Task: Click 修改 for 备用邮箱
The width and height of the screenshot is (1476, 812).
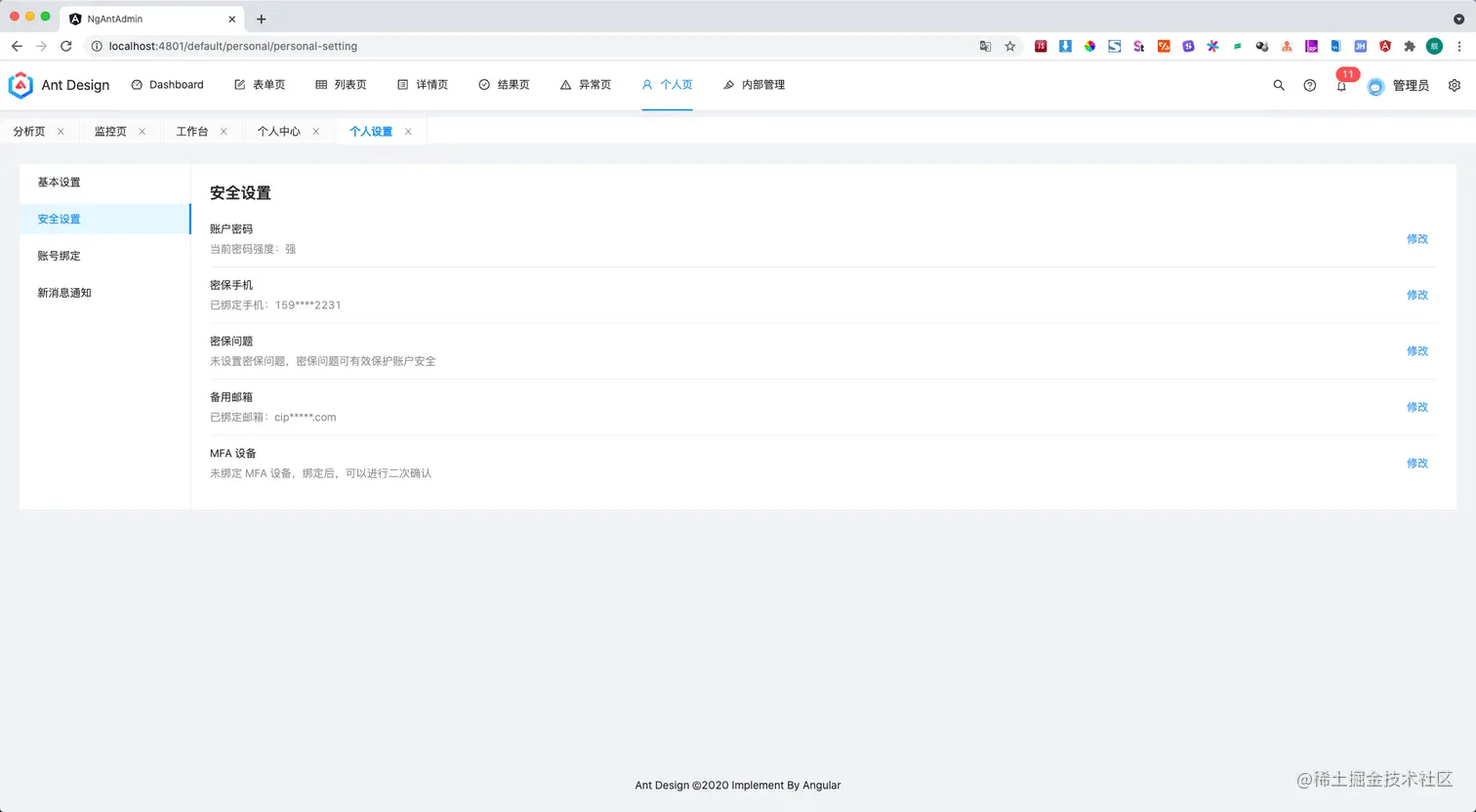Action: tap(1417, 407)
